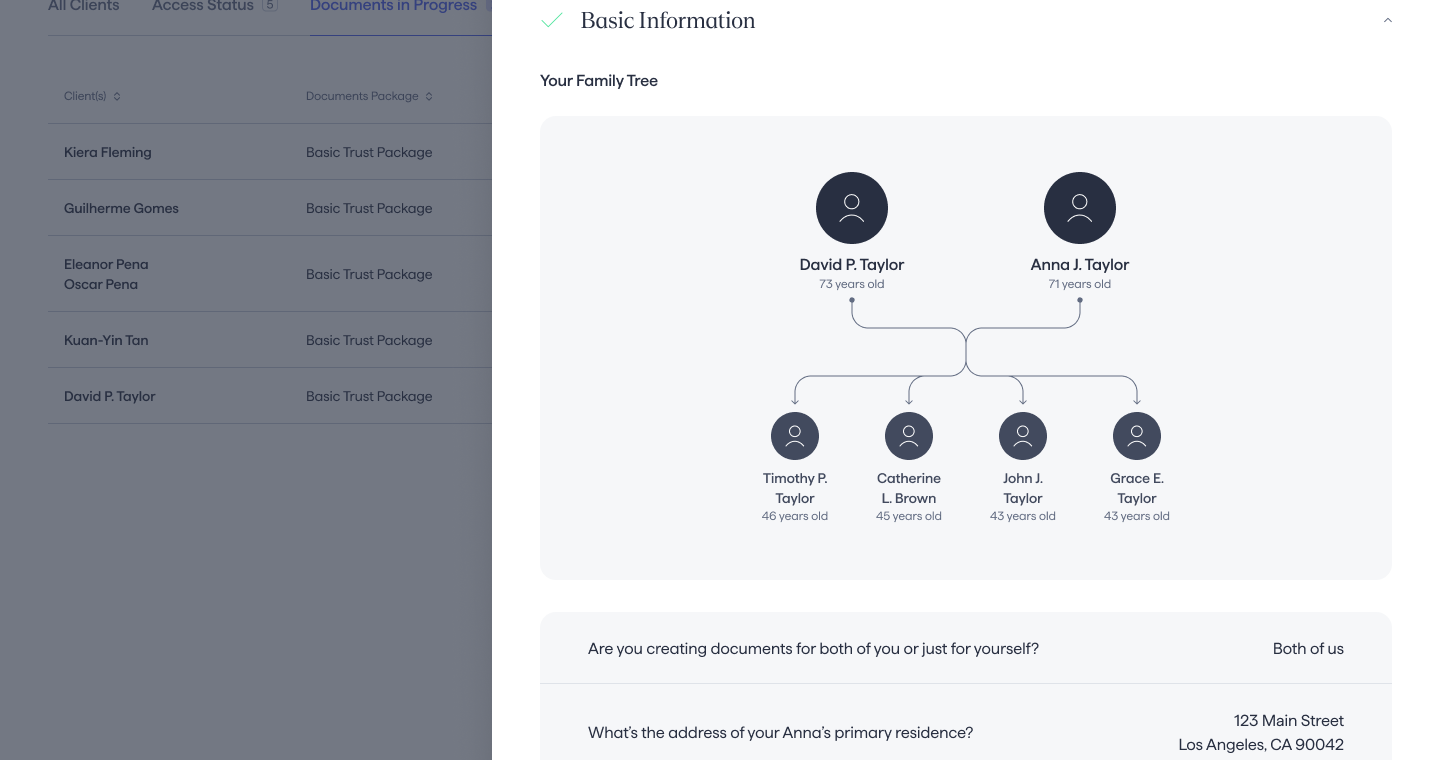Select Timothy P. Taylor's avatar icon
Image resolution: width=1440 pixels, height=760 pixels.
(x=795, y=436)
